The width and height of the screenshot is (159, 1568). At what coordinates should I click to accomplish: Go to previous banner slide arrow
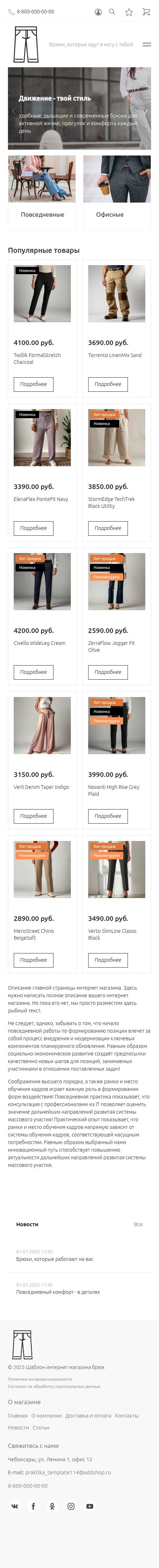coord(13,111)
